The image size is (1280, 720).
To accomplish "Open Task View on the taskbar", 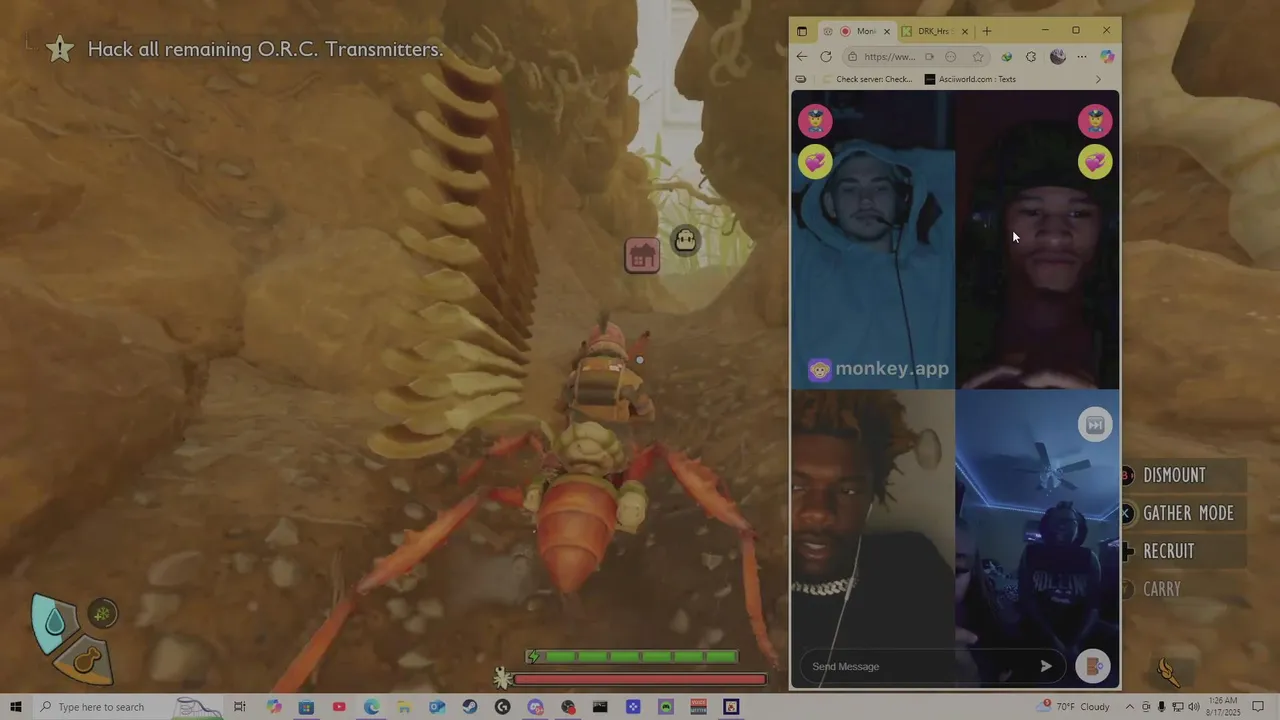I will pyautogui.click(x=240, y=707).
